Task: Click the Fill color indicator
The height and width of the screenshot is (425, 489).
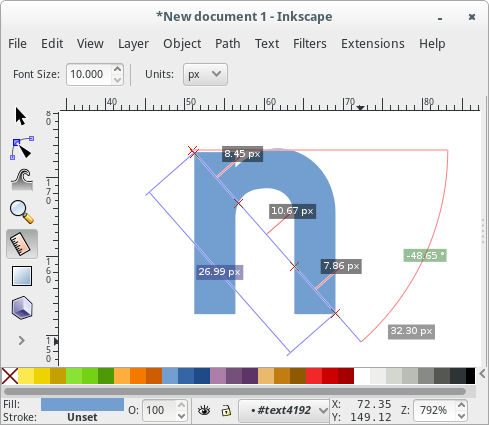Action: pyautogui.click(x=82, y=404)
